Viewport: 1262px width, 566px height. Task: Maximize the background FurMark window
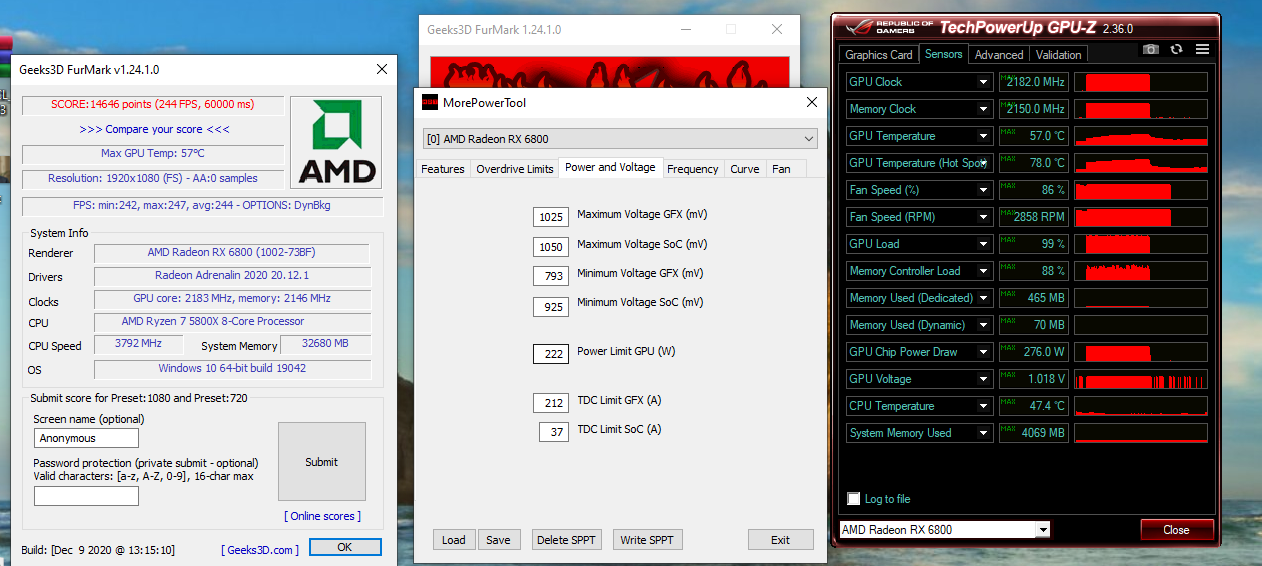731,29
